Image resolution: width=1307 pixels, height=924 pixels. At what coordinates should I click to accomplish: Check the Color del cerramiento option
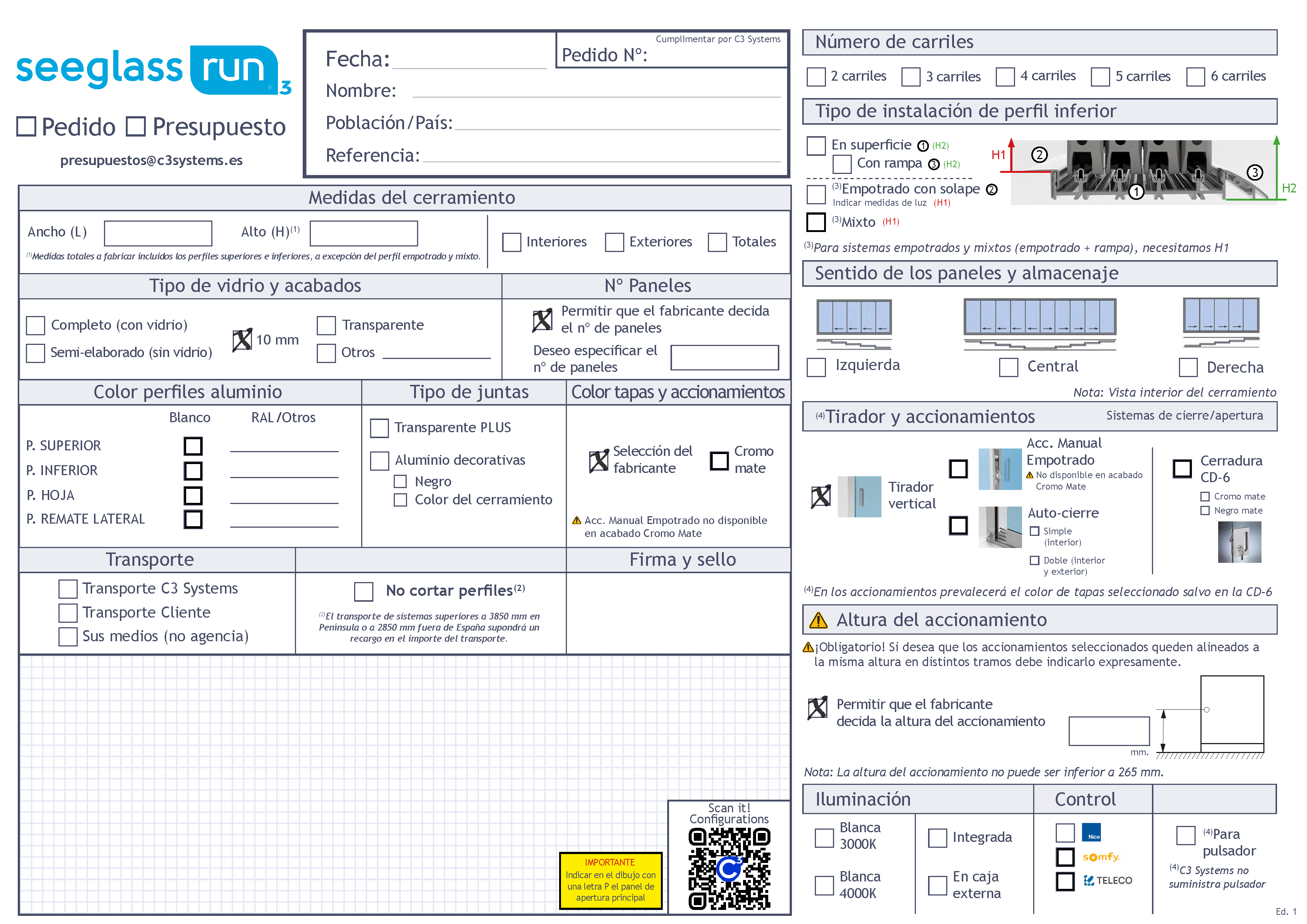click(401, 500)
